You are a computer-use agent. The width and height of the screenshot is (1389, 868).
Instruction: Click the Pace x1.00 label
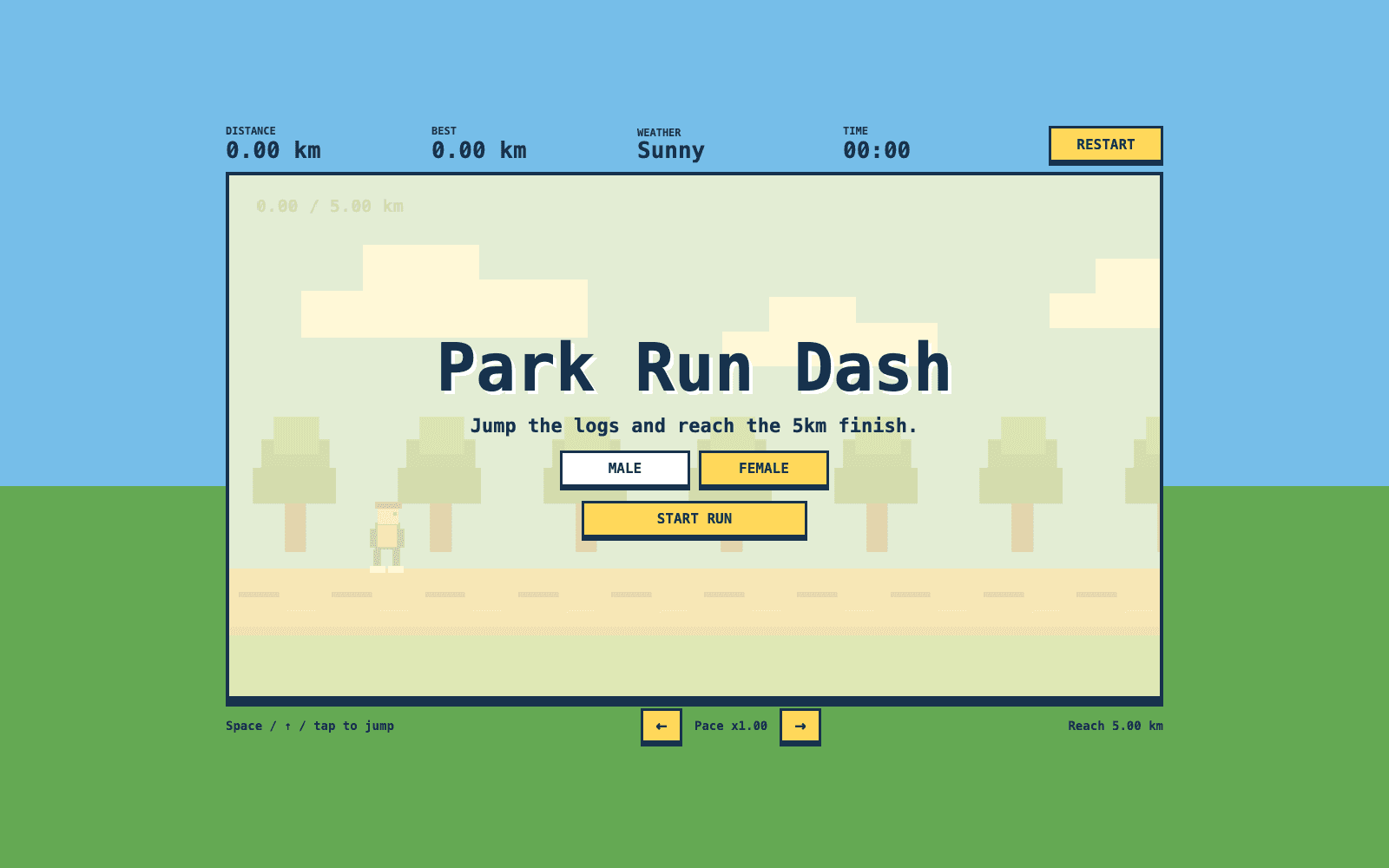(731, 726)
